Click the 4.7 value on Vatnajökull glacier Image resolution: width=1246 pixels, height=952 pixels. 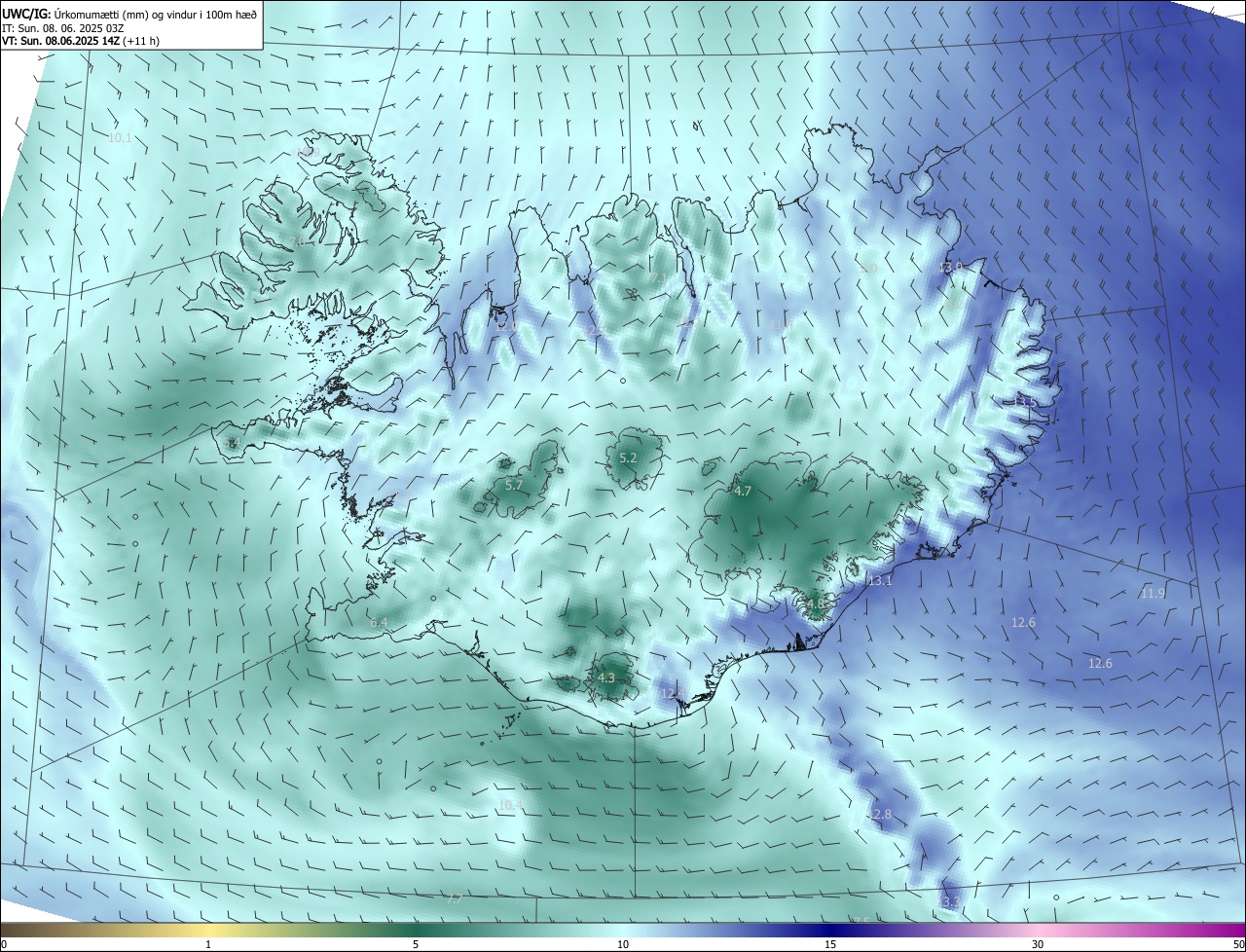tap(743, 492)
